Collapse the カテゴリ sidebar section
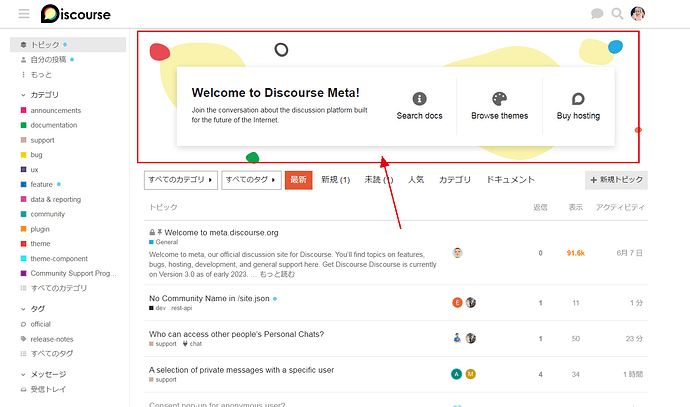 tap(40, 95)
